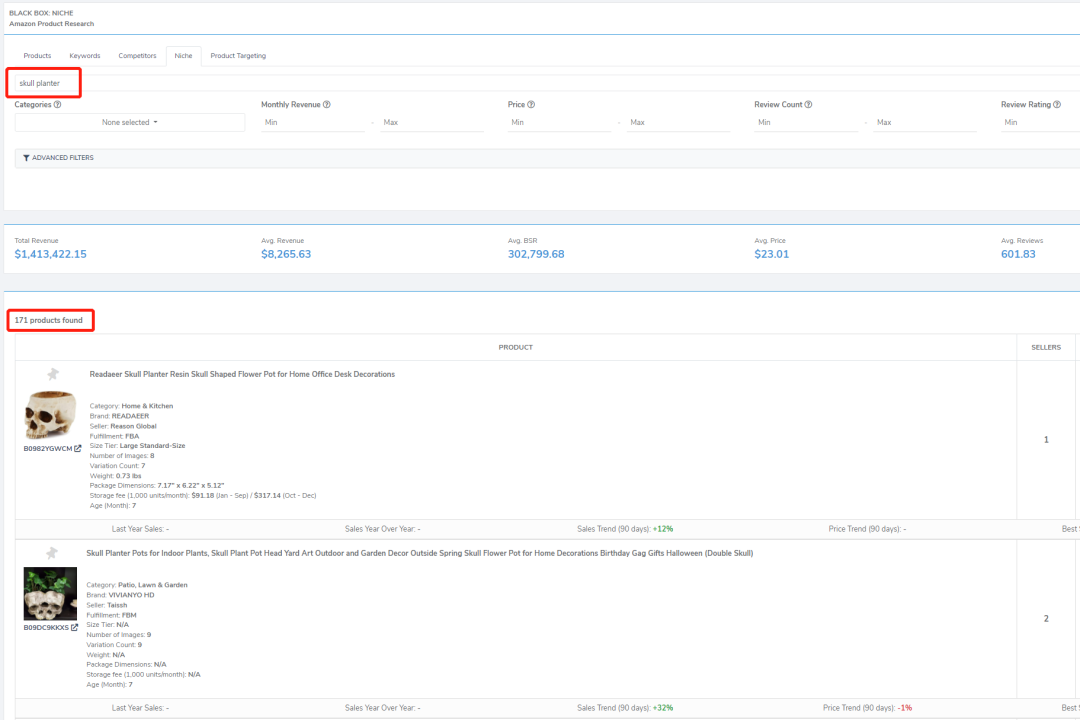The width and height of the screenshot is (1080, 720).
Task: Open the Categories 'None selected' dropdown
Action: click(130, 122)
